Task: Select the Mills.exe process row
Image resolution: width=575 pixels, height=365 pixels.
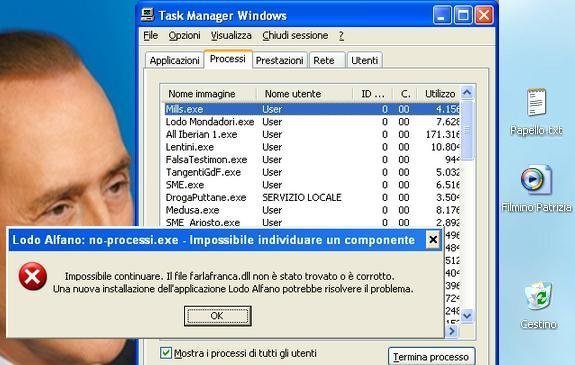Action: pyautogui.click(x=312, y=109)
